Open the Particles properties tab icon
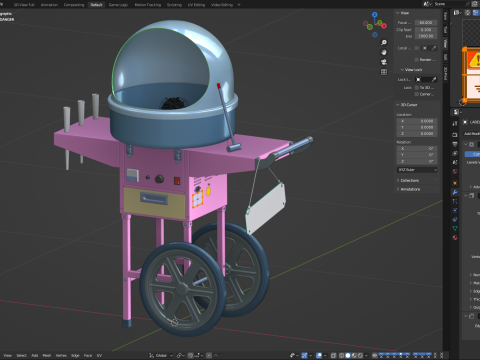The image size is (480, 360). pos(455,201)
